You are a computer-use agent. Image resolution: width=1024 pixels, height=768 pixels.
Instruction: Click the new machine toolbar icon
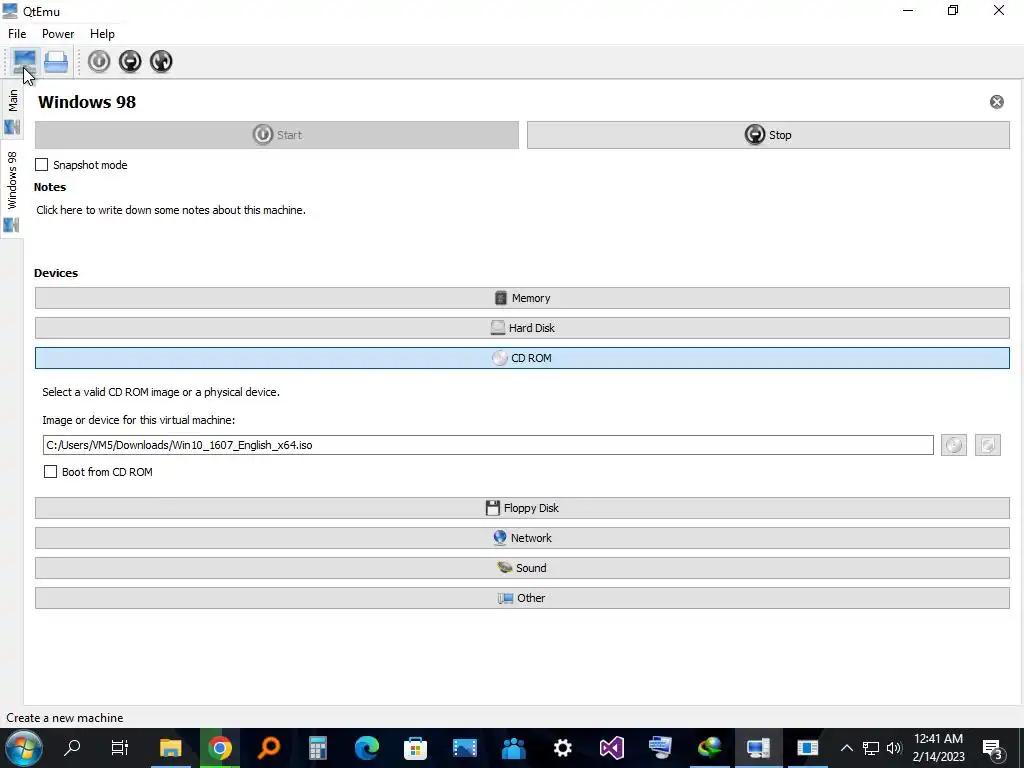[x=25, y=61]
